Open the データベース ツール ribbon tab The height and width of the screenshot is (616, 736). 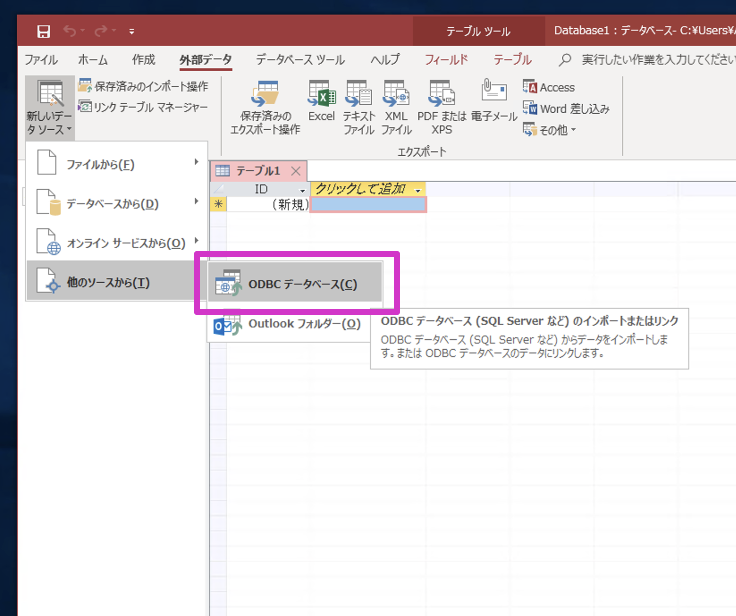[x=300, y=60]
